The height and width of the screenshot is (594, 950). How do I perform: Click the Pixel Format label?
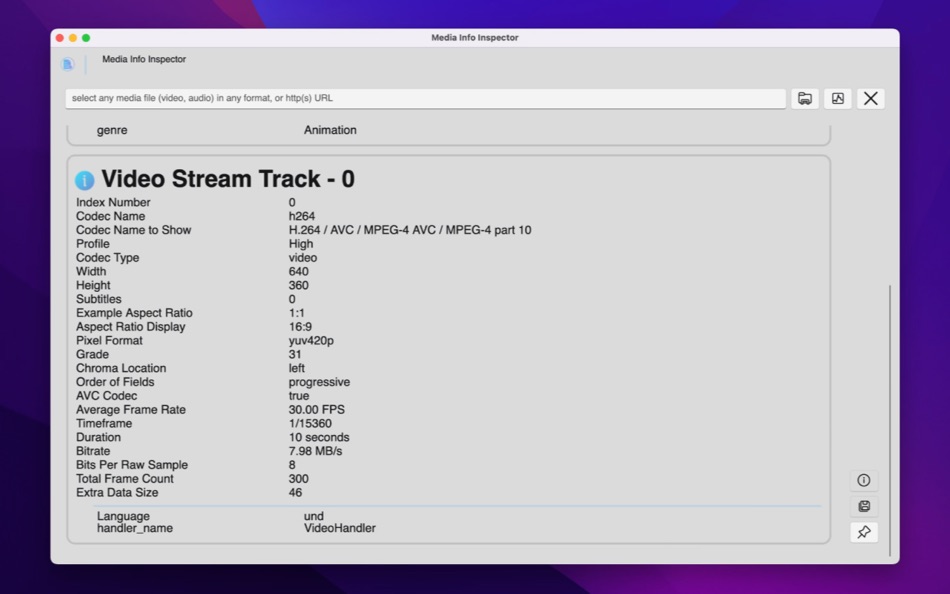pyautogui.click(x=109, y=341)
